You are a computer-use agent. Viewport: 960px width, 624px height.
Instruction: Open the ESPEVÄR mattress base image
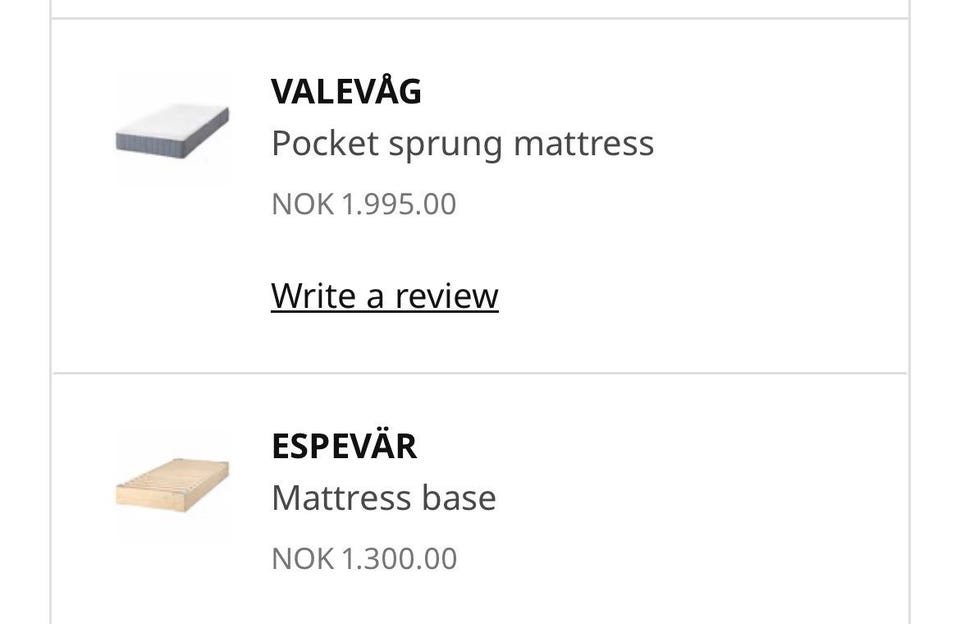tap(172, 484)
